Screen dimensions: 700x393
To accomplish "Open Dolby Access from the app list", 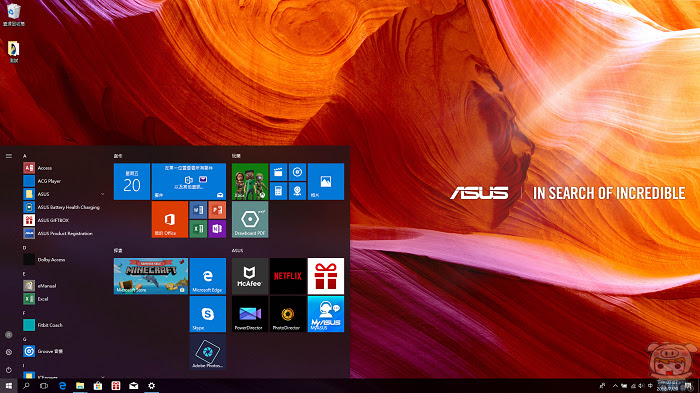I will coord(64,259).
